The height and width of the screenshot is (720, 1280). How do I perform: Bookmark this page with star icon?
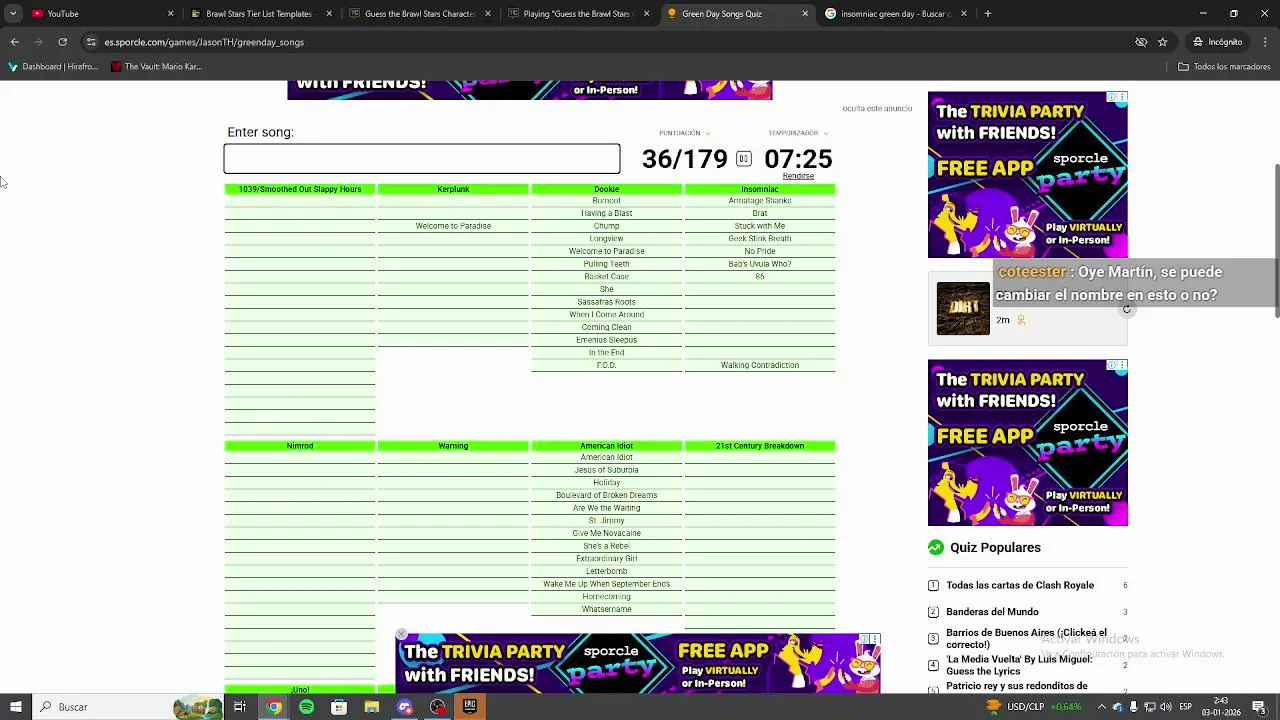point(1162,42)
